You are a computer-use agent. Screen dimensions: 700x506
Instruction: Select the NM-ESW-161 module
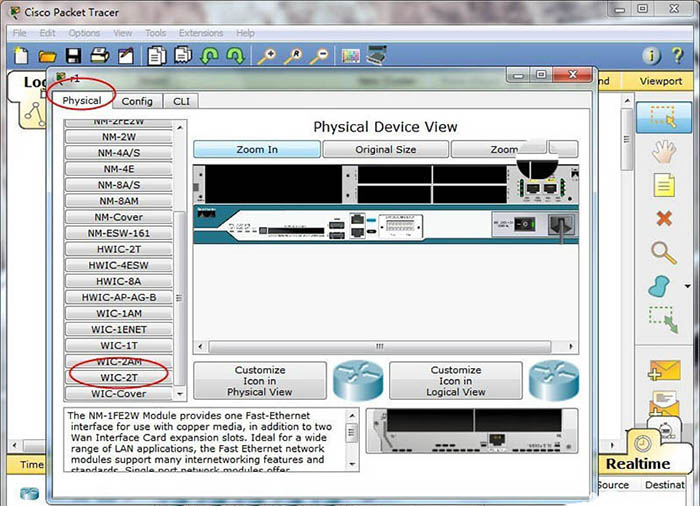(119, 233)
